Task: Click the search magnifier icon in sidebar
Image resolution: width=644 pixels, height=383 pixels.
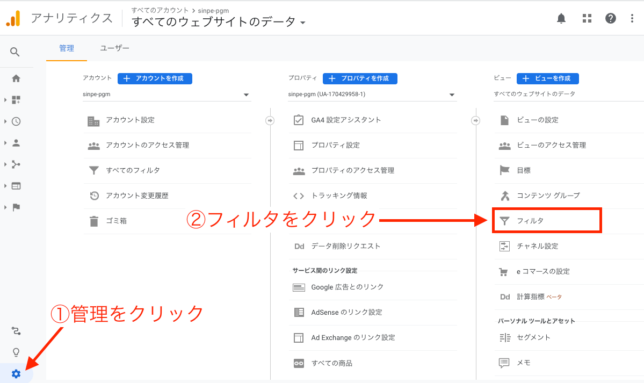Action: pos(15,52)
